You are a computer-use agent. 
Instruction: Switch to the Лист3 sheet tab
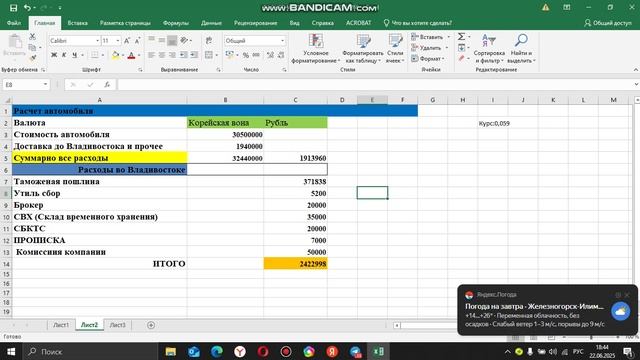pyautogui.click(x=118, y=325)
